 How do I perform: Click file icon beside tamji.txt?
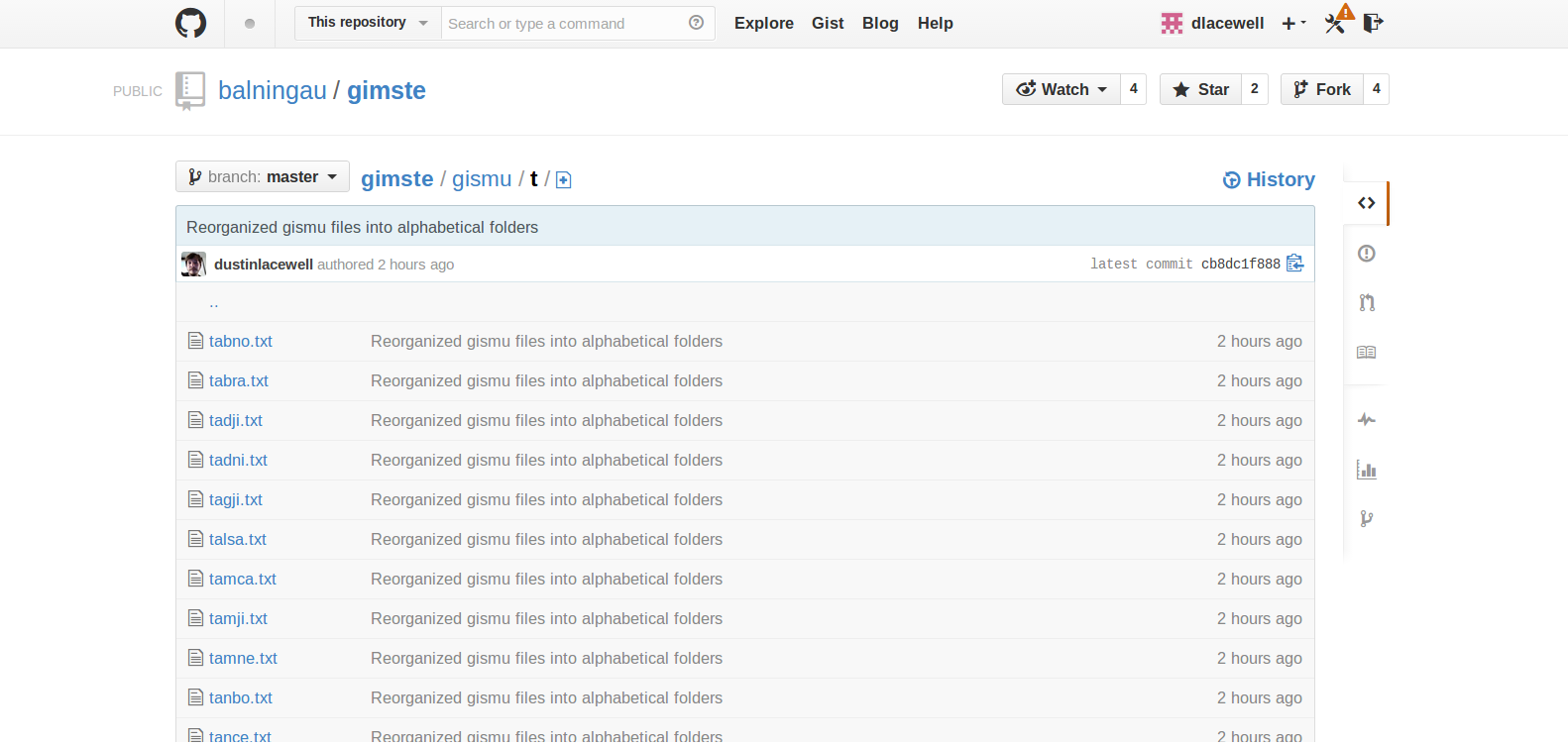click(195, 618)
